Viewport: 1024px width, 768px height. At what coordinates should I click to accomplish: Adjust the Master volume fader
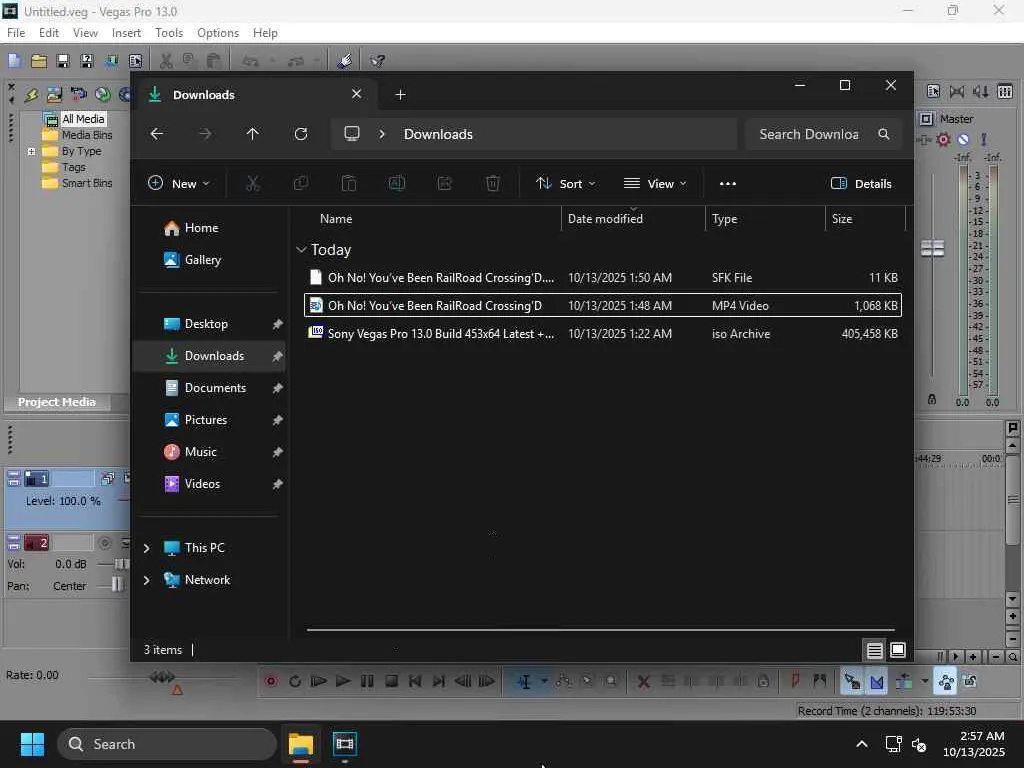click(x=932, y=248)
